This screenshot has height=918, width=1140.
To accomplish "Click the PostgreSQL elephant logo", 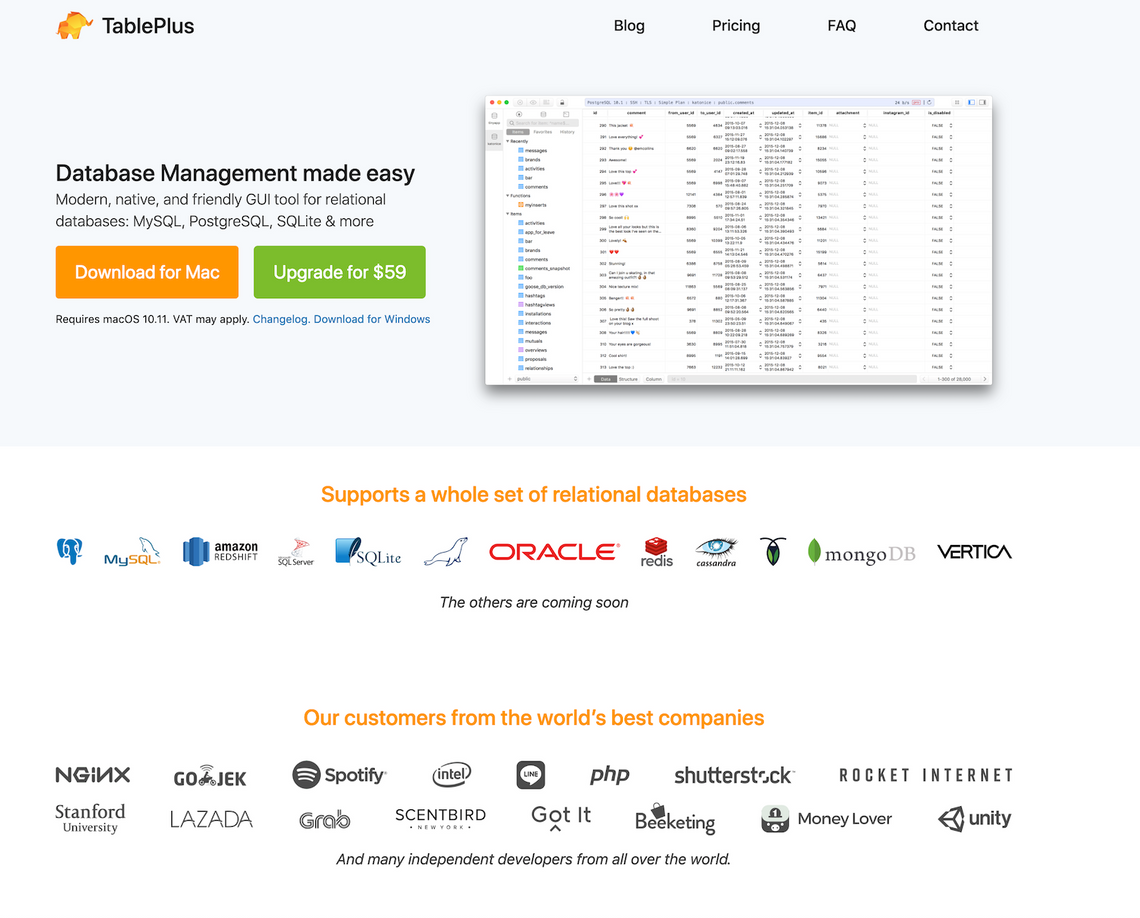I will click(69, 551).
